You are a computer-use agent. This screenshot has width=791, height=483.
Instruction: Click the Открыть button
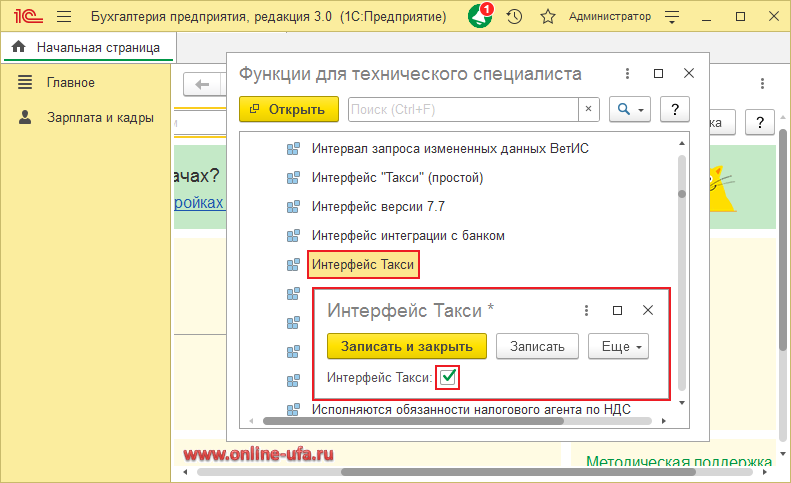[289, 109]
